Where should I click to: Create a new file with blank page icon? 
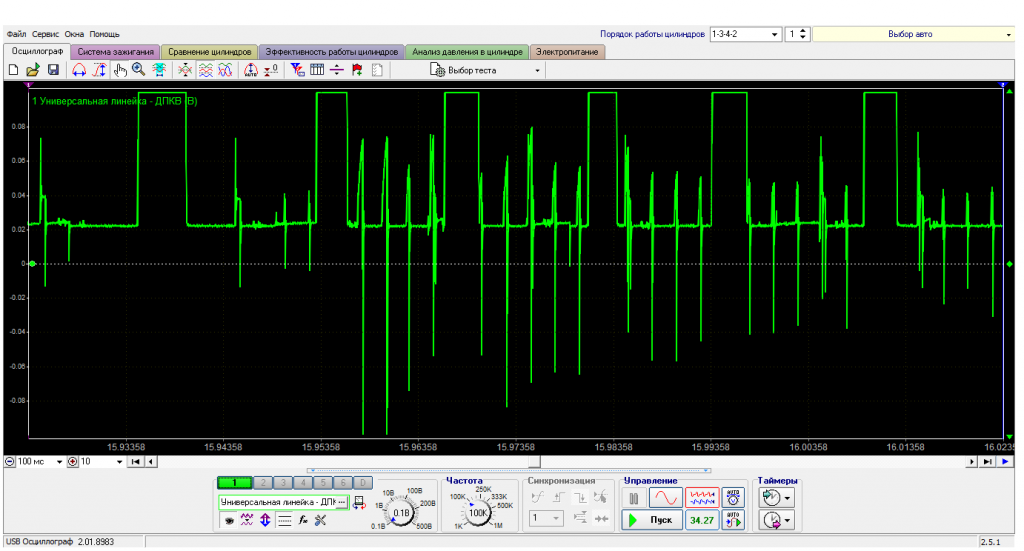coord(14,70)
